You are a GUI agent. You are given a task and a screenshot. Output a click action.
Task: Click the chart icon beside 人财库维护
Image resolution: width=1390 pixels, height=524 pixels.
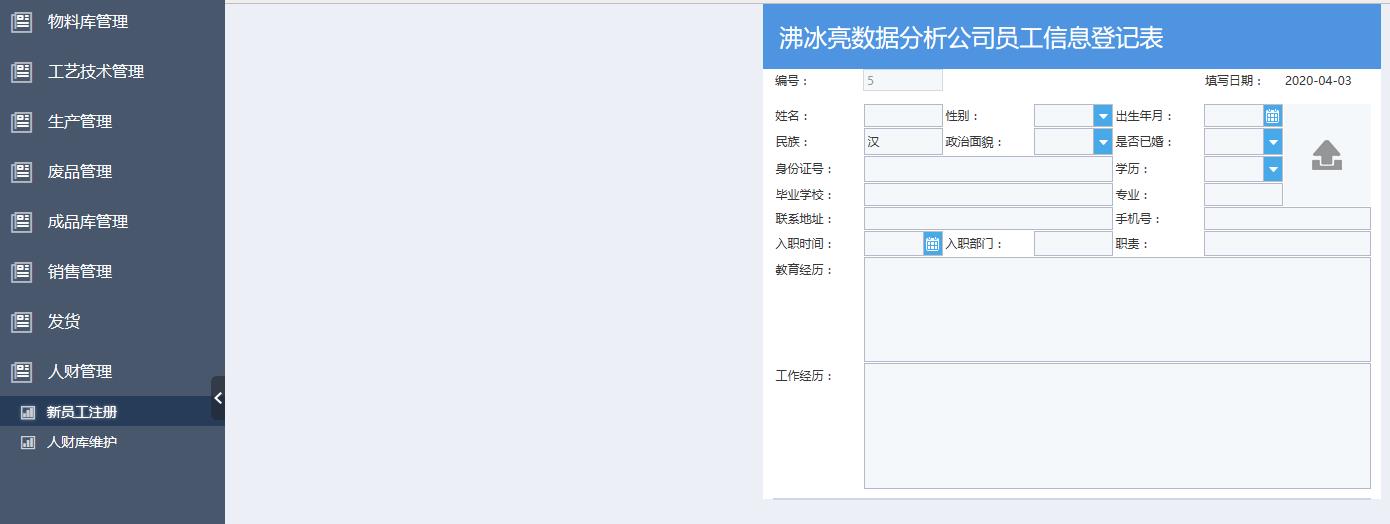pos(28,442)
